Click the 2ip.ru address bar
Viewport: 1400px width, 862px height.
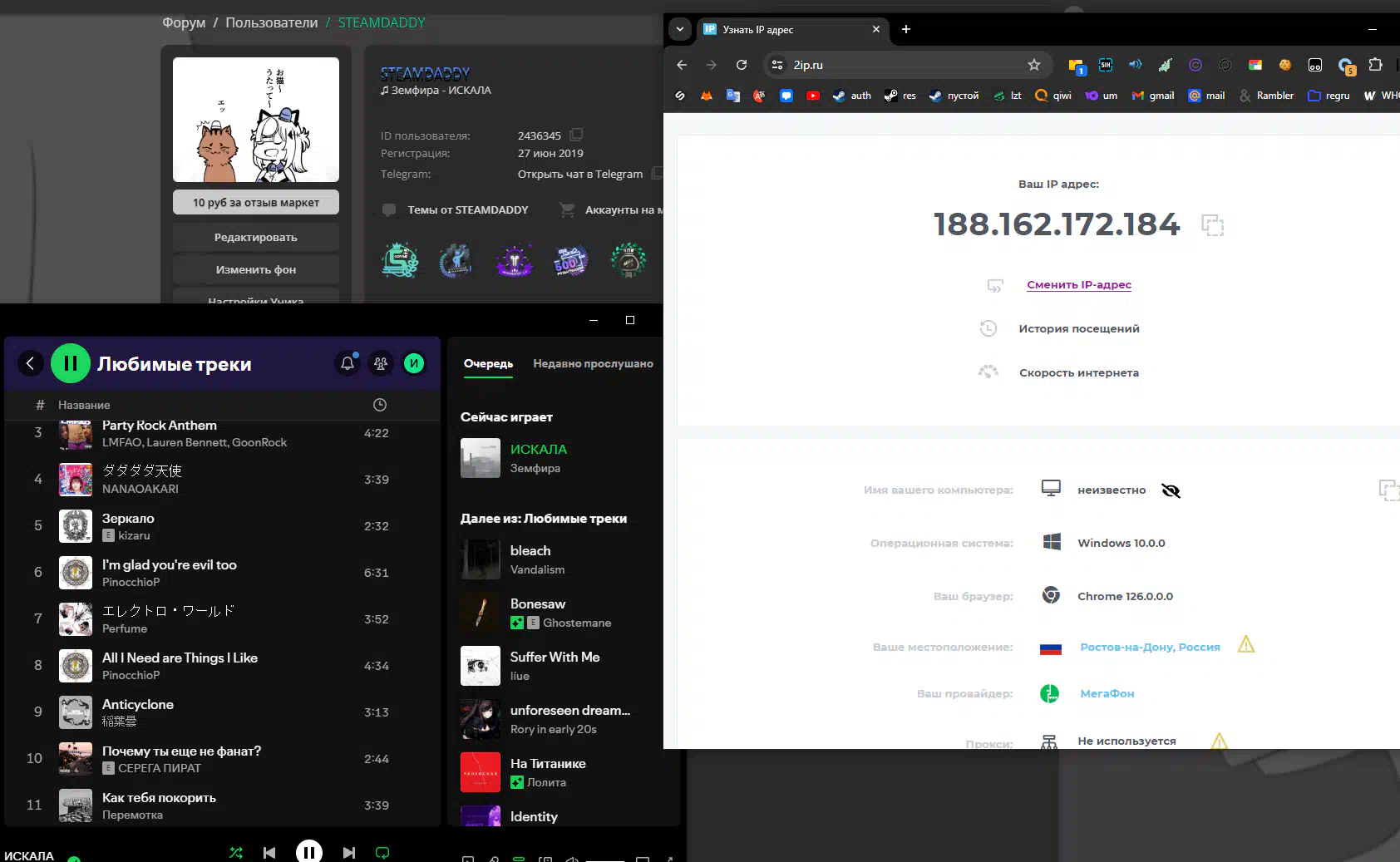908,65
